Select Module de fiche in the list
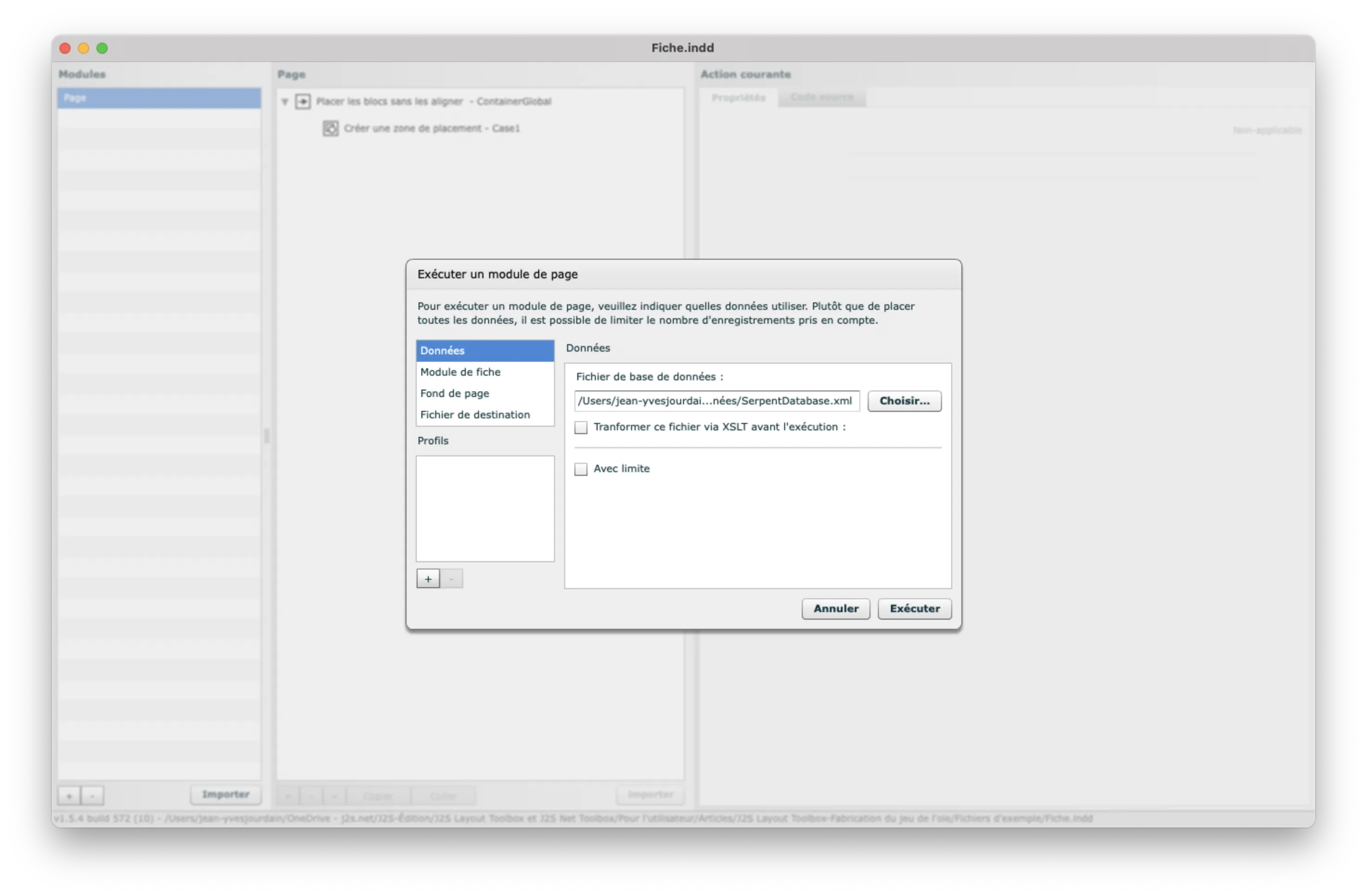This screenshot has width=1367, height=896. pos(460,372)
